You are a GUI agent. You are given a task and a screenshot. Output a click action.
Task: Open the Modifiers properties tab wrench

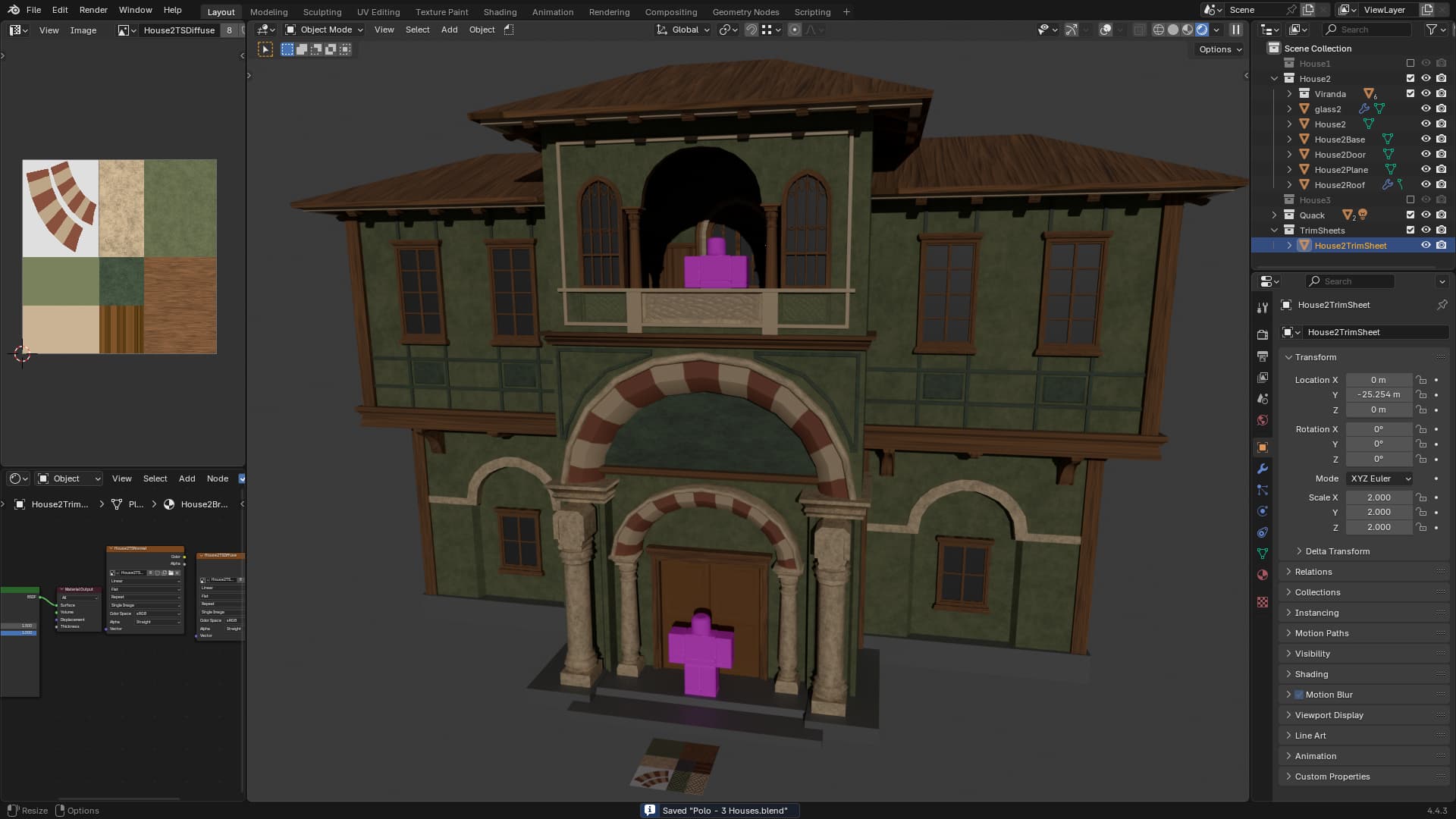(1263, 469)
